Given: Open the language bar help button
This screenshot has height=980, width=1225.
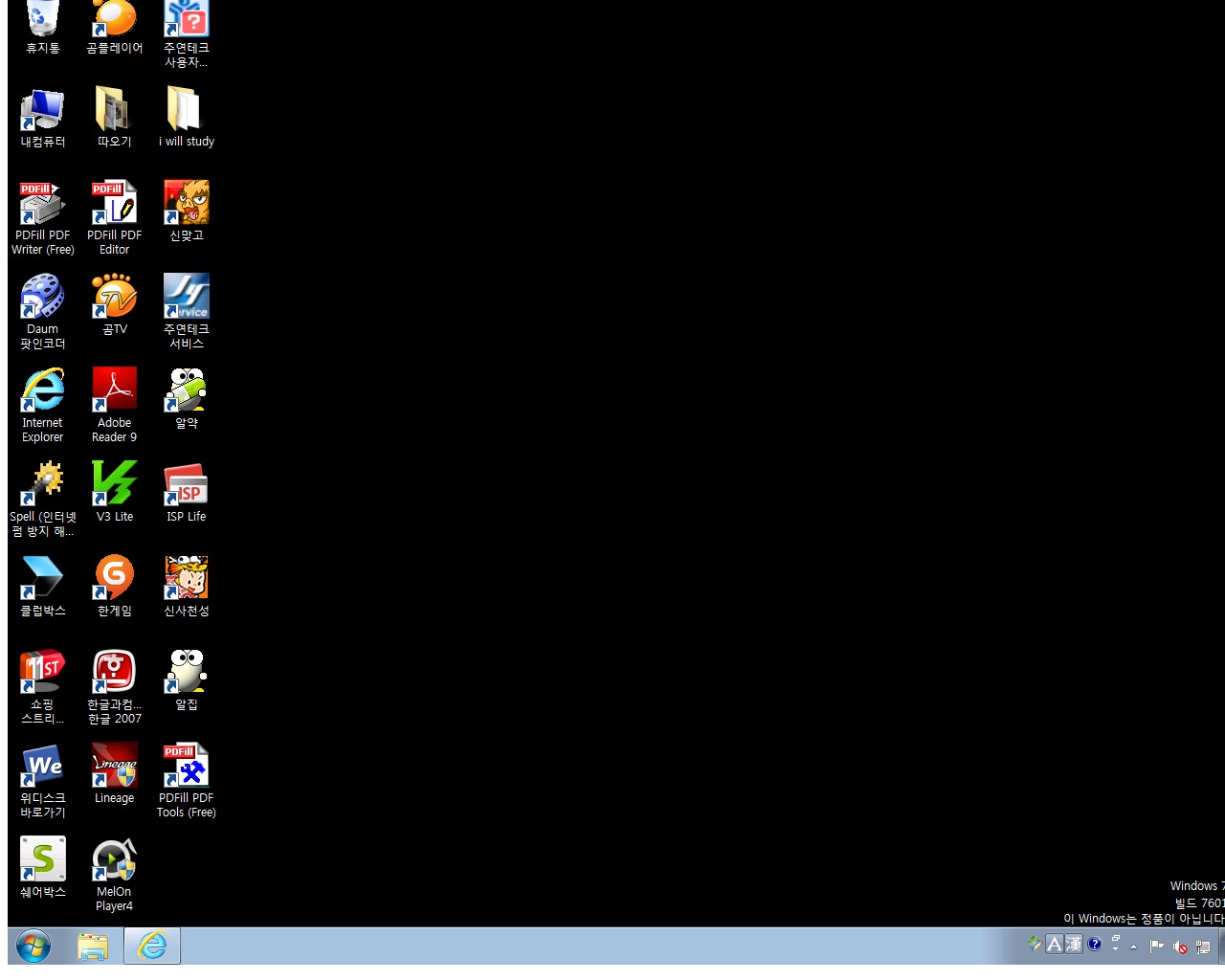Looking at the screenshot, I should (x=1095, y=945).
